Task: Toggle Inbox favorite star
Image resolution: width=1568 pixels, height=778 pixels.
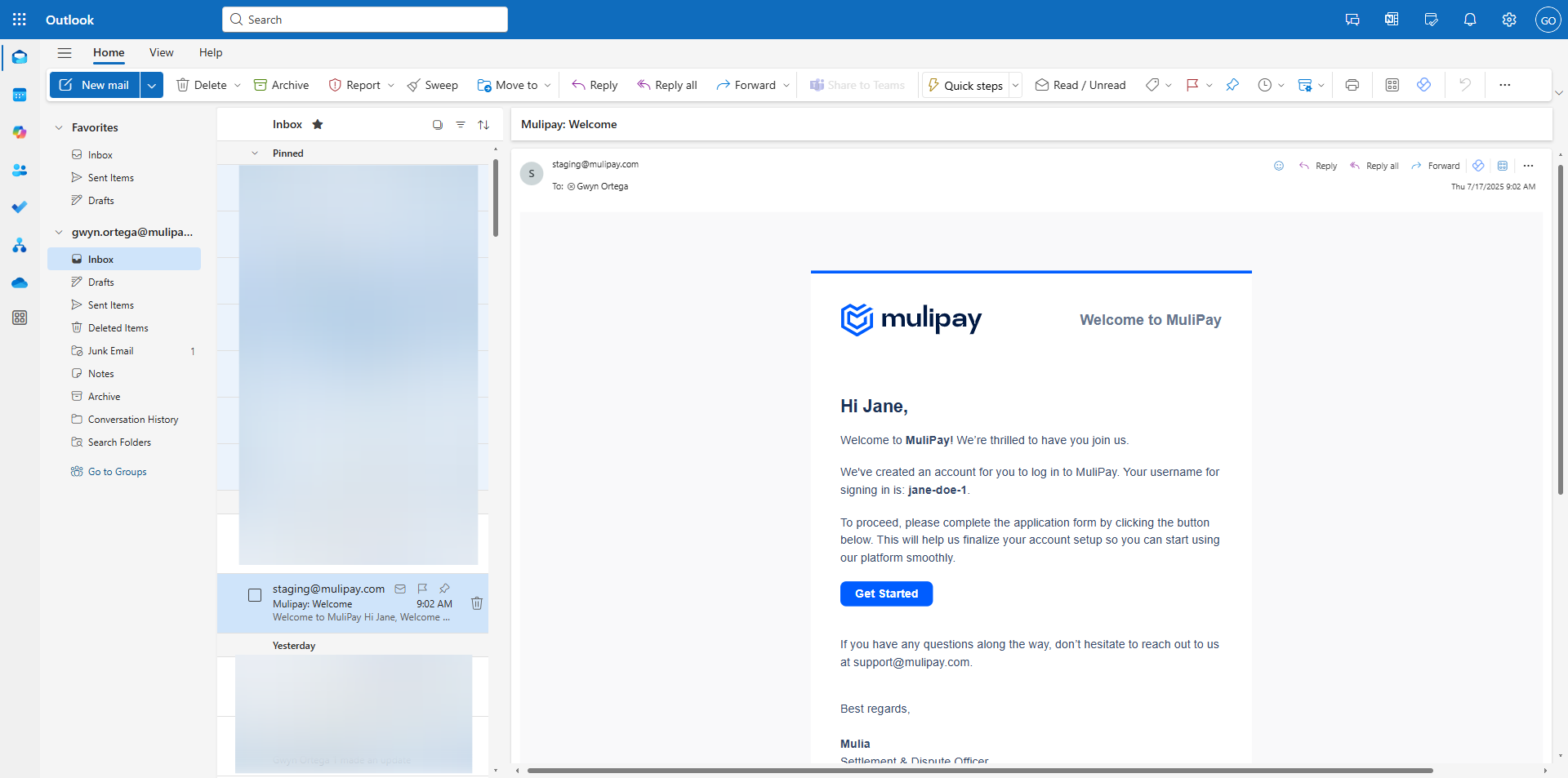Action: [x=318, y=124]
